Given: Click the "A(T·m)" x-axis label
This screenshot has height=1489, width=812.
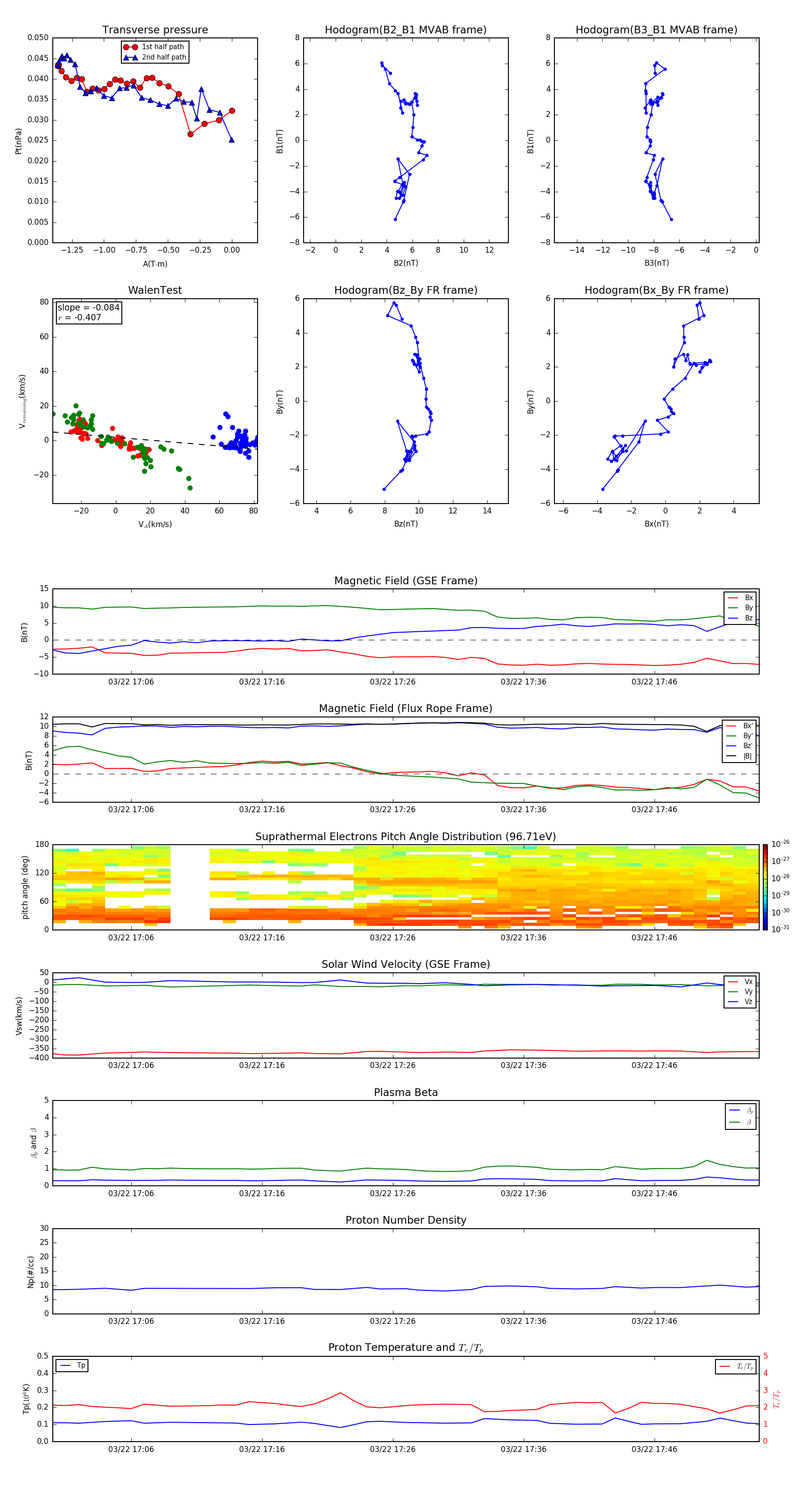Looking at the screenshot, I should point(155,264).
